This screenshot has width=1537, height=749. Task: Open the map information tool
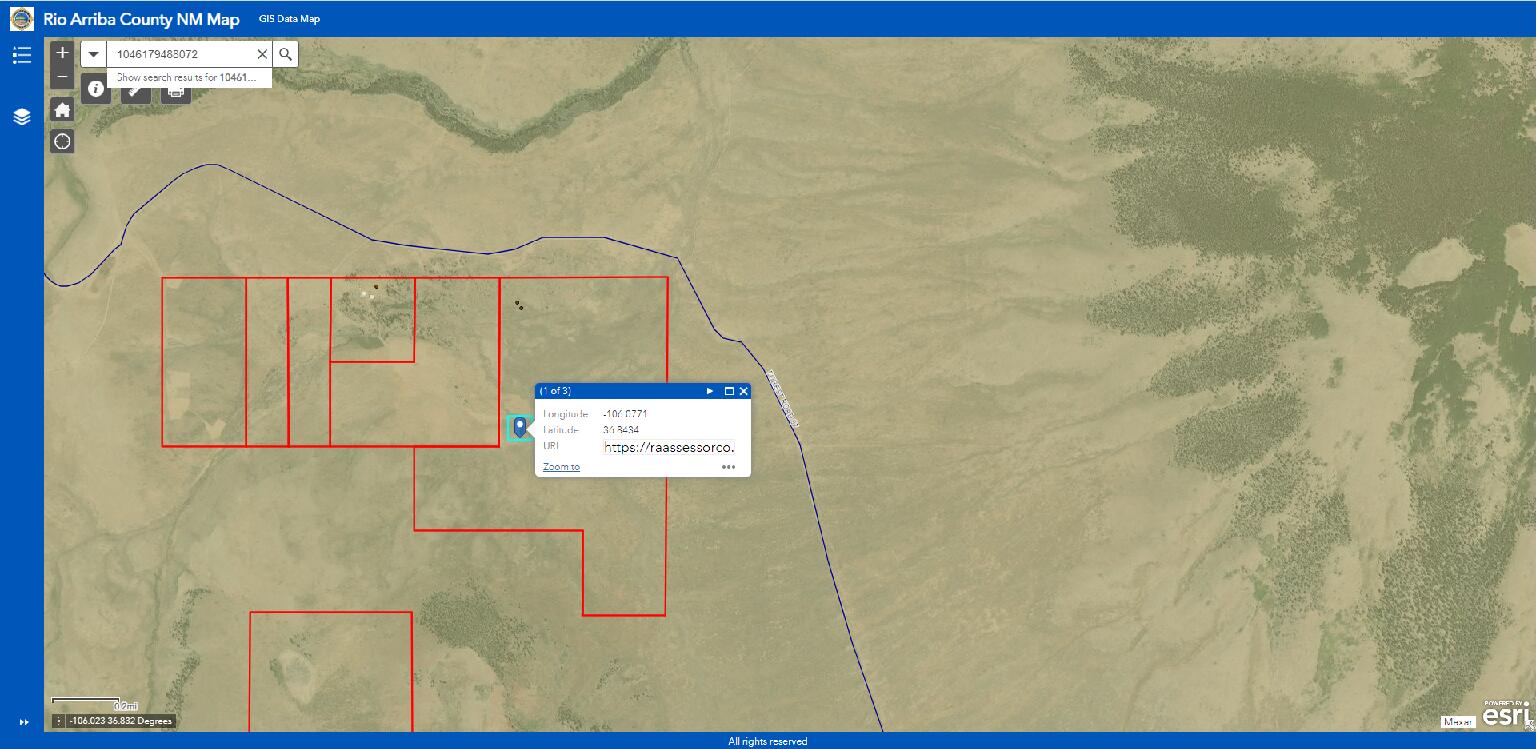pyautogui.click(x=96, y=89)
